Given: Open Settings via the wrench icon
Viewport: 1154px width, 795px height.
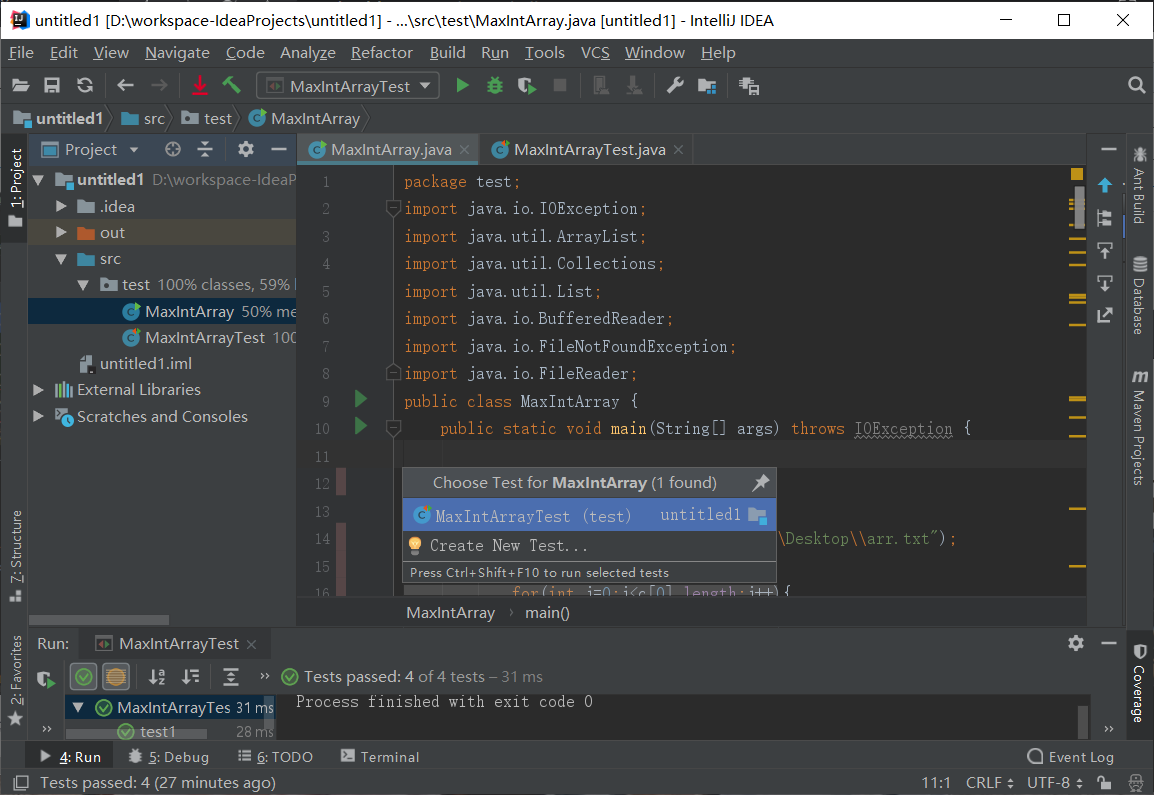Looking at the screenshot, I should (675, 86).
